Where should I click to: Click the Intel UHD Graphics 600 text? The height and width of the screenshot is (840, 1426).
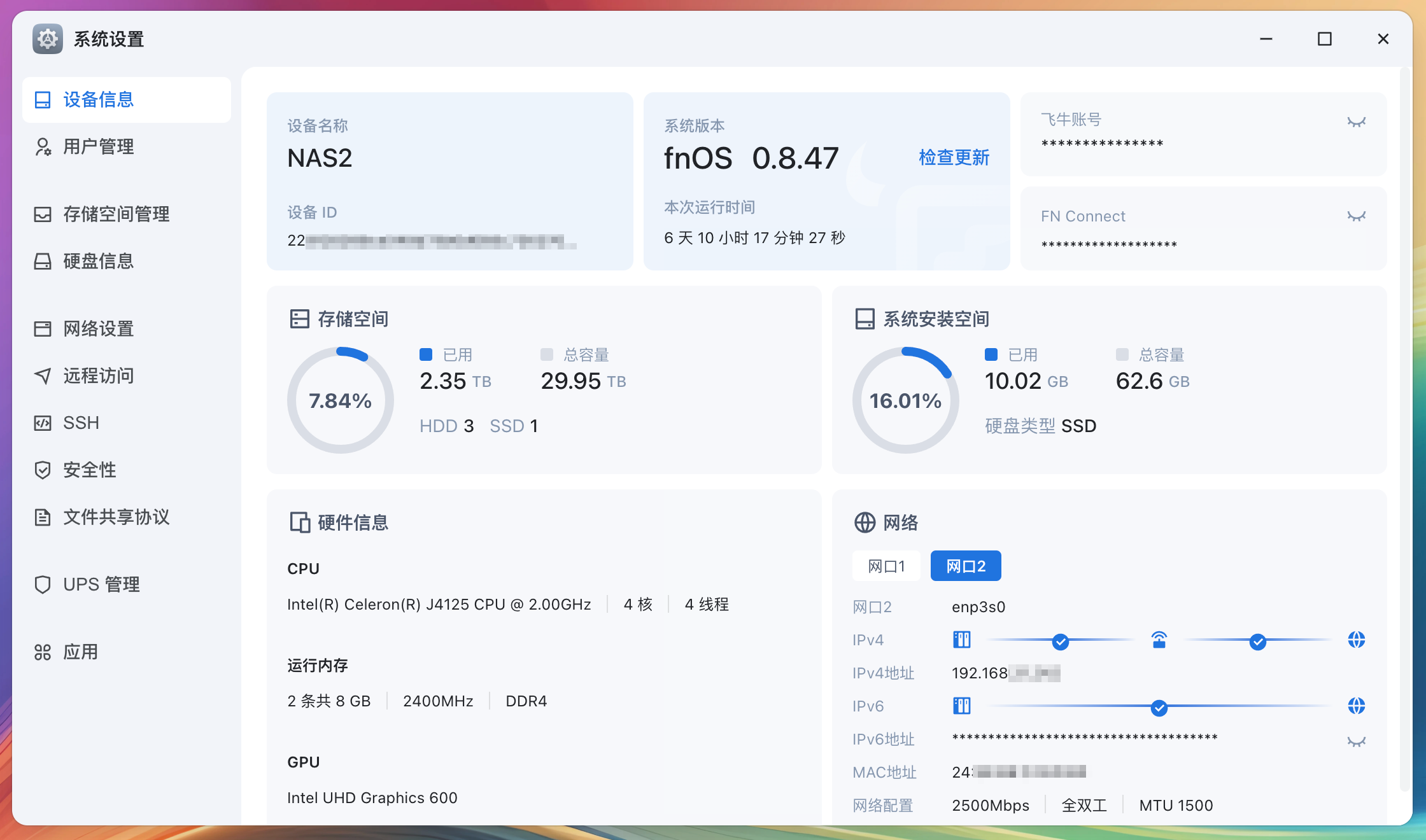(x=372, y=797)
